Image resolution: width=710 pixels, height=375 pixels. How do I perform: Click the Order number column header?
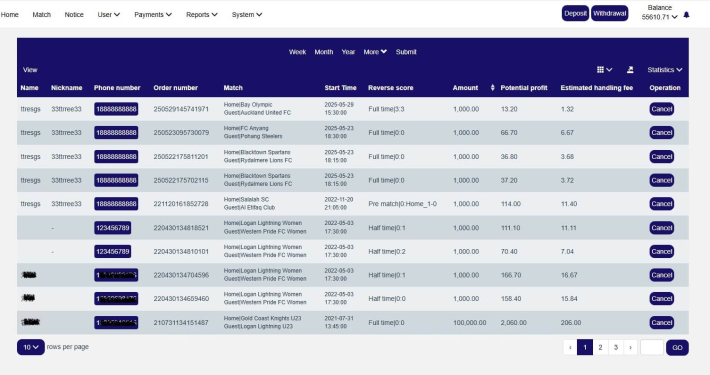[x=176, y=88]
